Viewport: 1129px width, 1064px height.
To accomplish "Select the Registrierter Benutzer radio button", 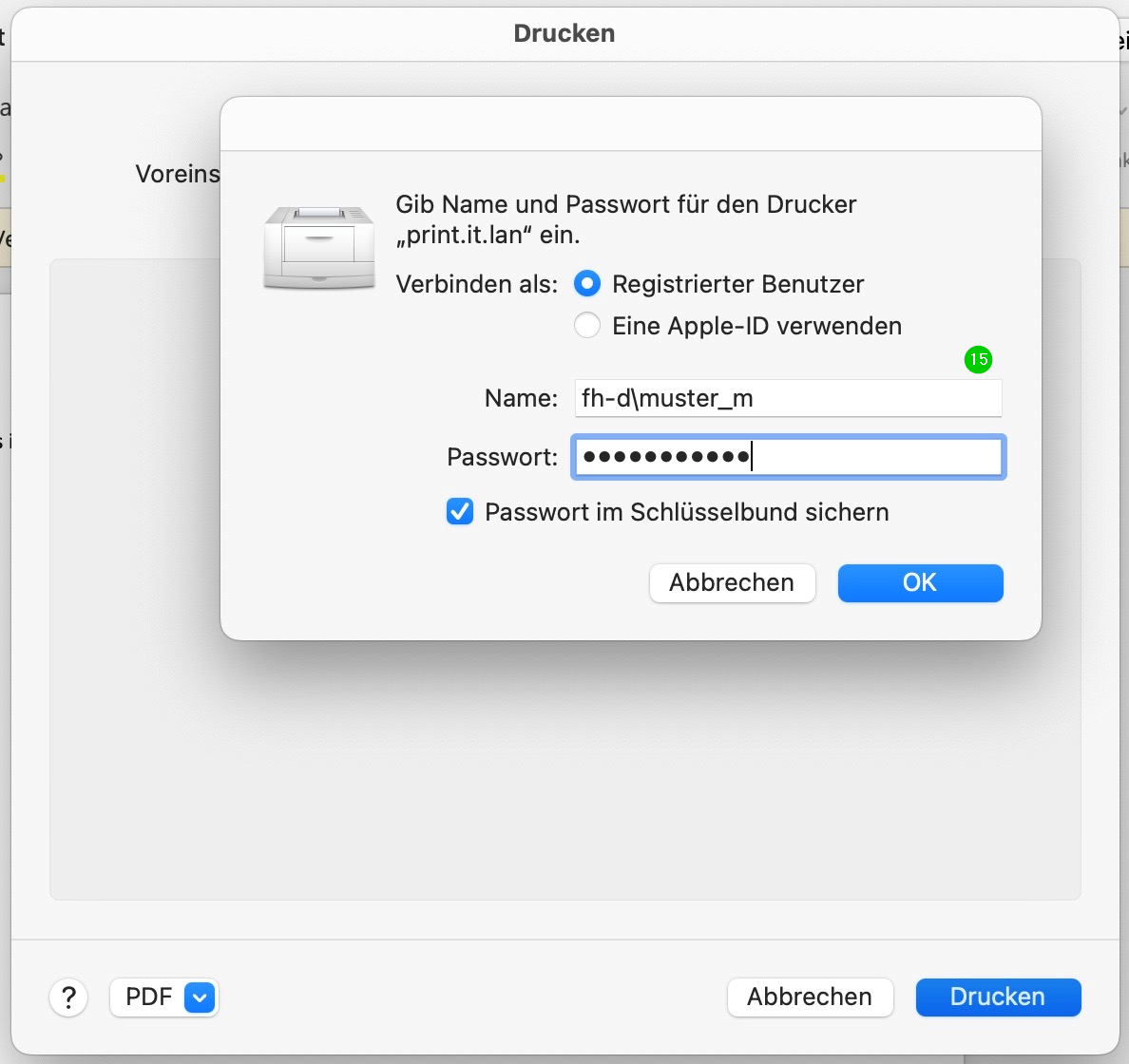I will [x=587, y=284].
